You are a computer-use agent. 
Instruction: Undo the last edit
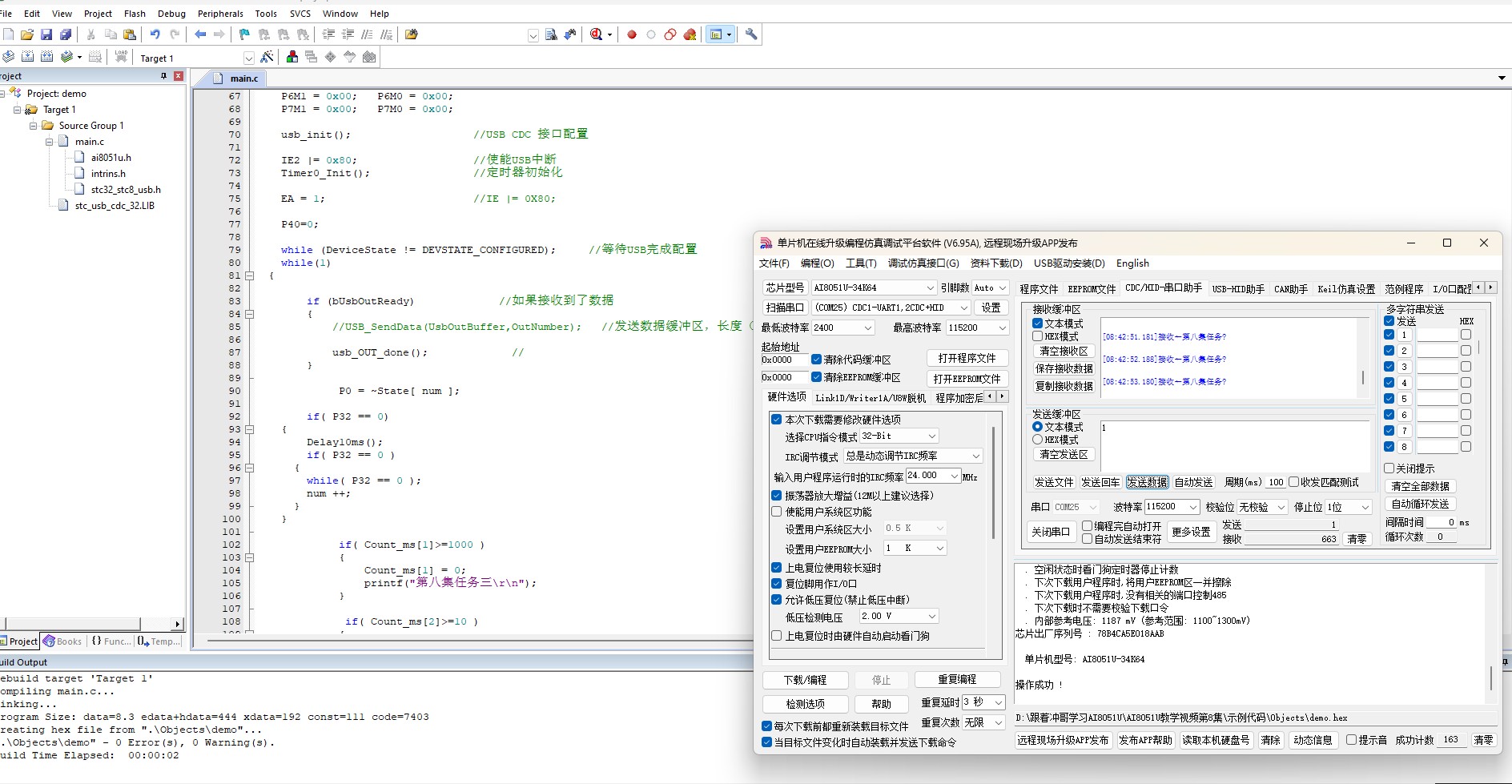coord(155,34)
